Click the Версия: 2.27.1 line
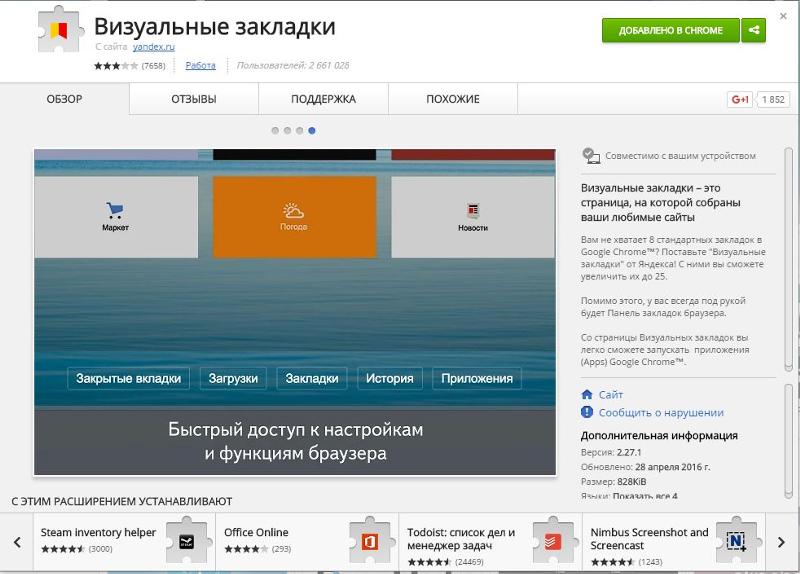800x574 pixels. click(611, 452)
